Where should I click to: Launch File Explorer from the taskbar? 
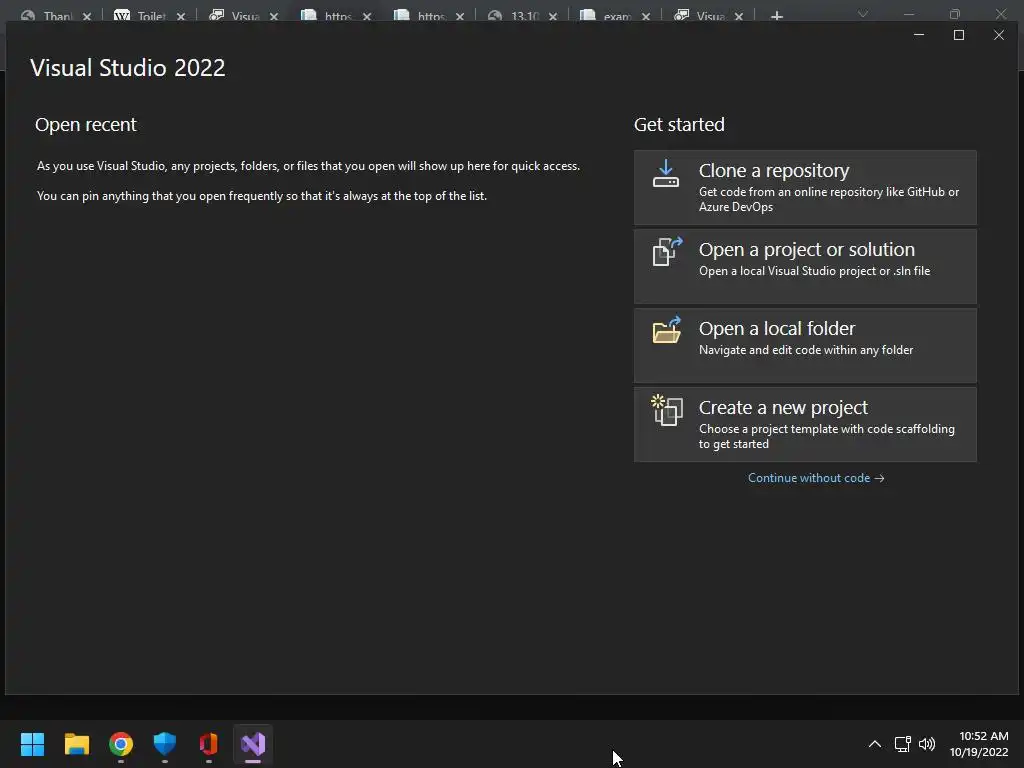(x=76, y=744)
